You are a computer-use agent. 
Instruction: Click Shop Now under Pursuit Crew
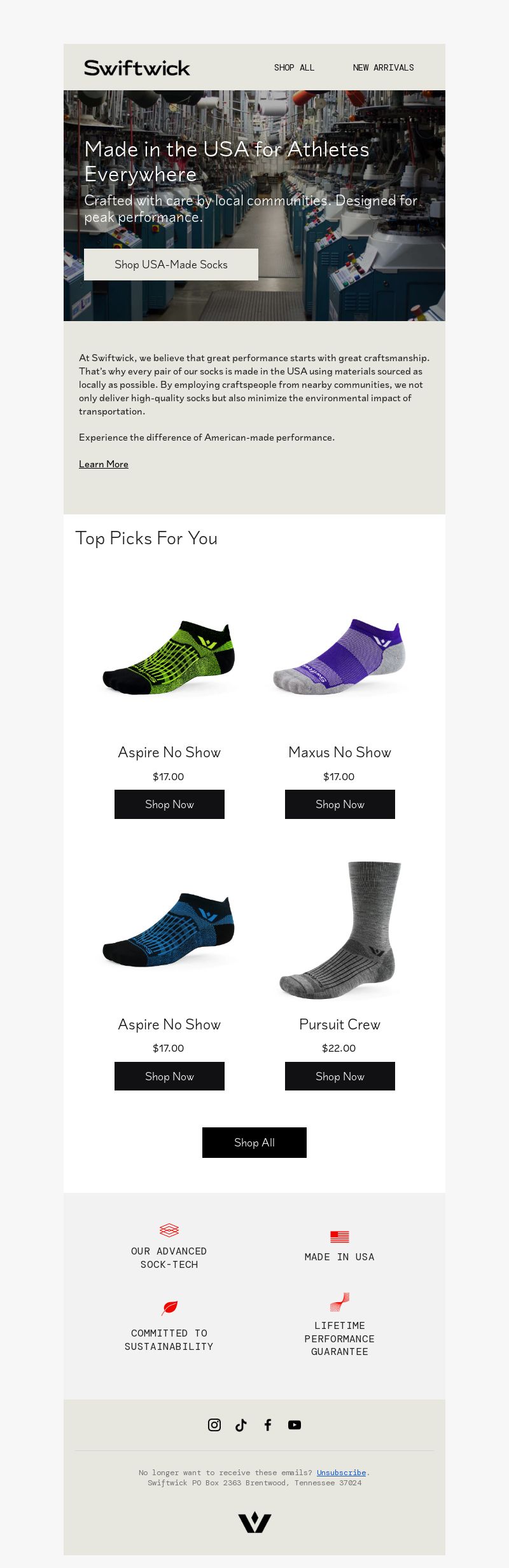pyautogui.click(x=340, y=1076)
